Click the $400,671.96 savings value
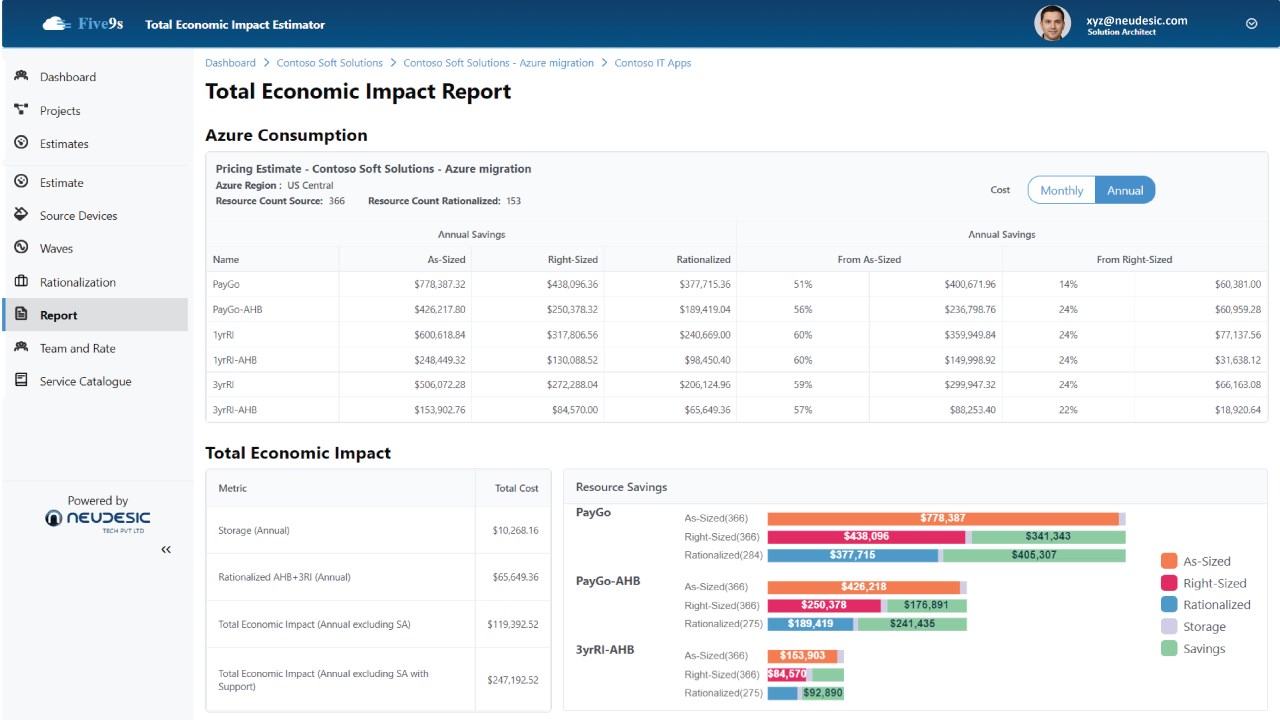Image resolution: width=1280 pixels, height=720 pixels. tap(970, 285)
